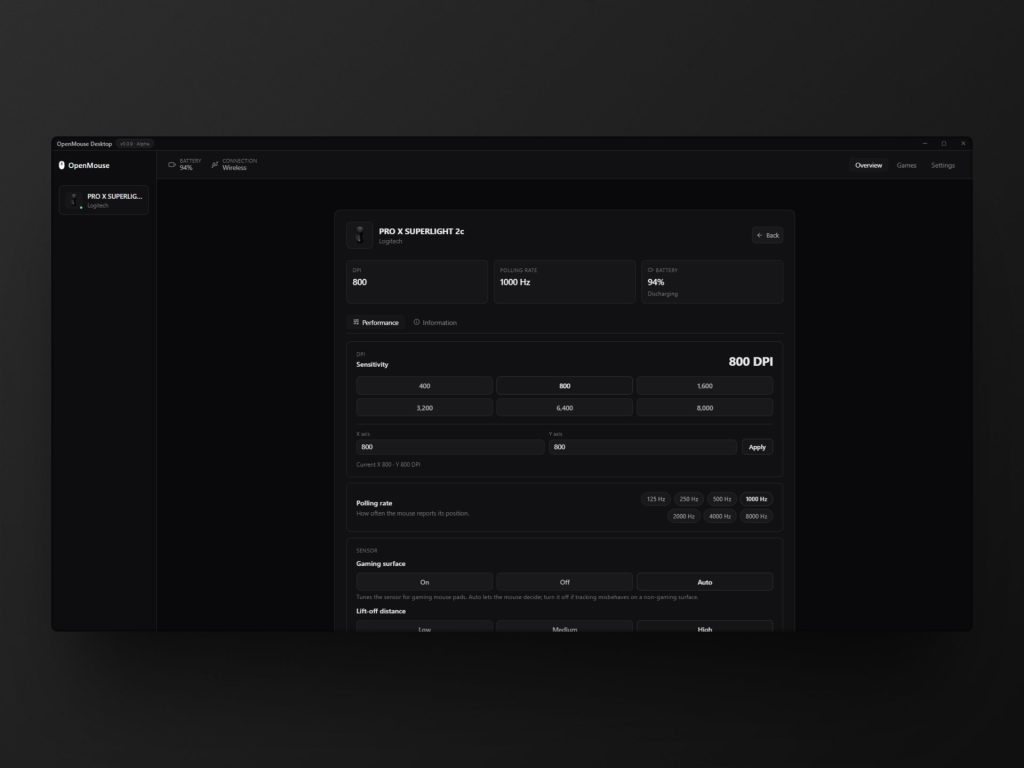This screenshot has height=768, width=1024.
Task: Set polling rate to 125 Hz
Action: click(656, 499)
